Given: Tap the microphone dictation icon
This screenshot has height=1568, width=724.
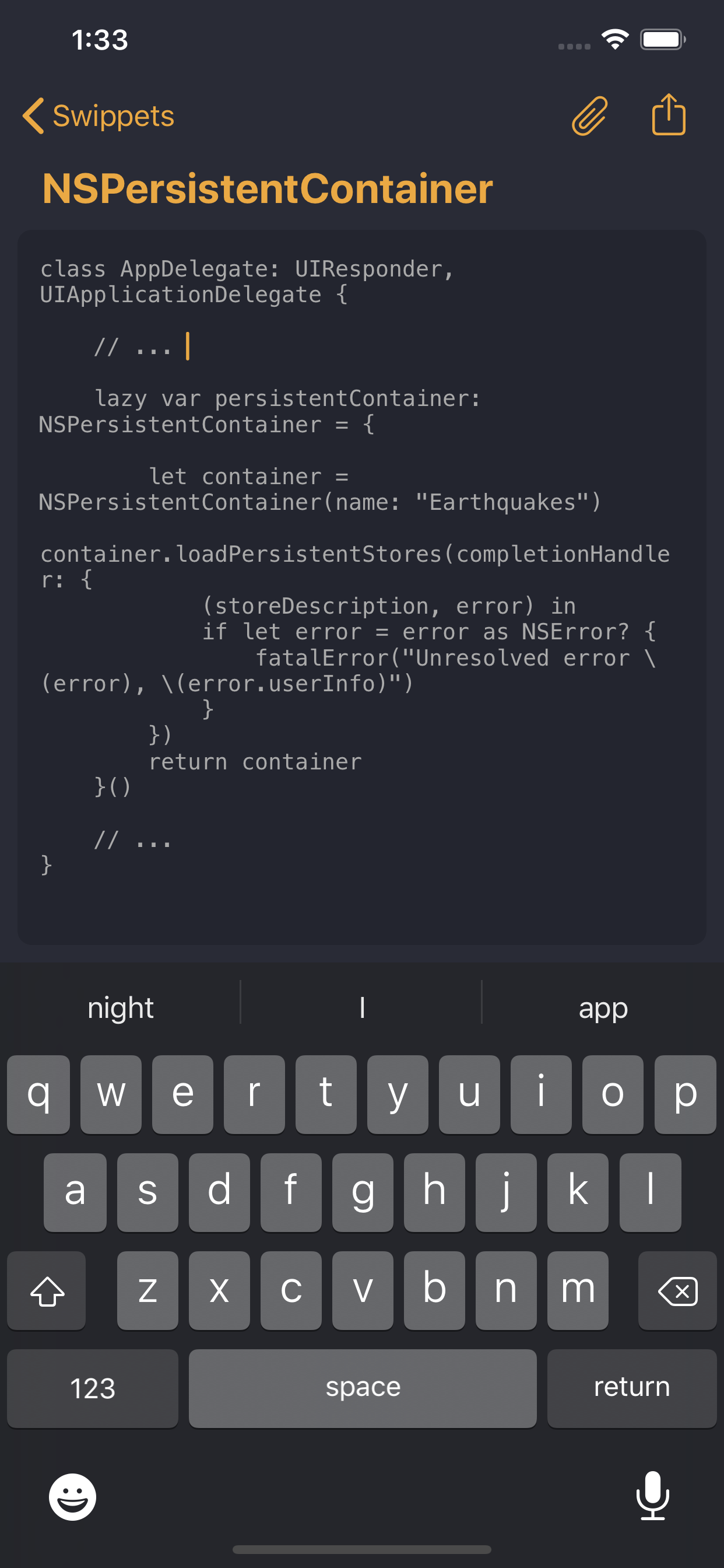Looking at the screenshot, I should [652, 1497].
